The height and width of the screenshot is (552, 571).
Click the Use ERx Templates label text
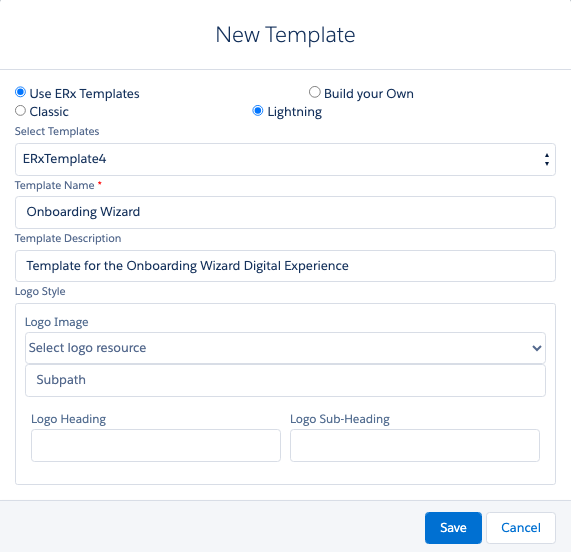click(x=84, y=94)
